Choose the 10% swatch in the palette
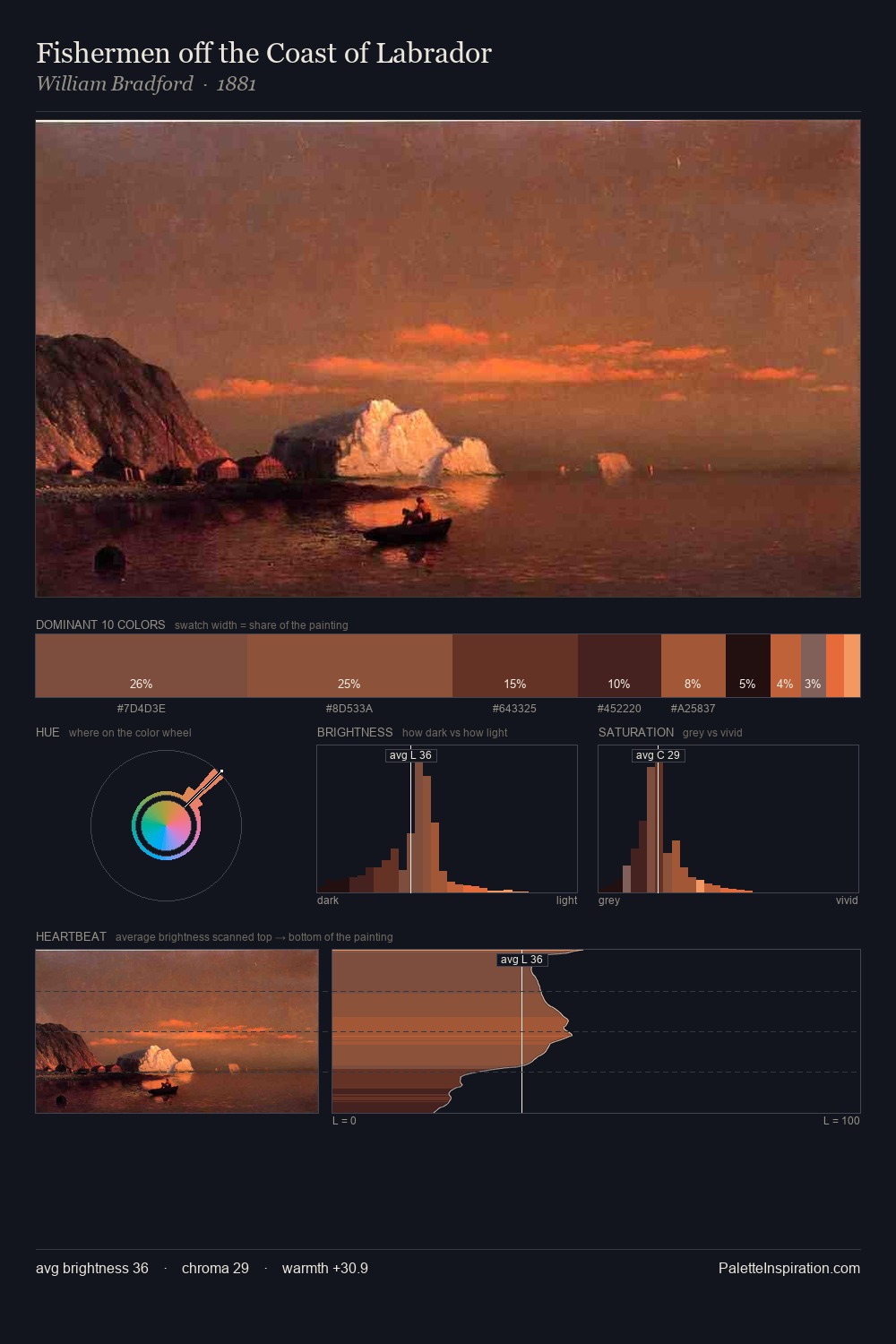 tap(619, 666)
